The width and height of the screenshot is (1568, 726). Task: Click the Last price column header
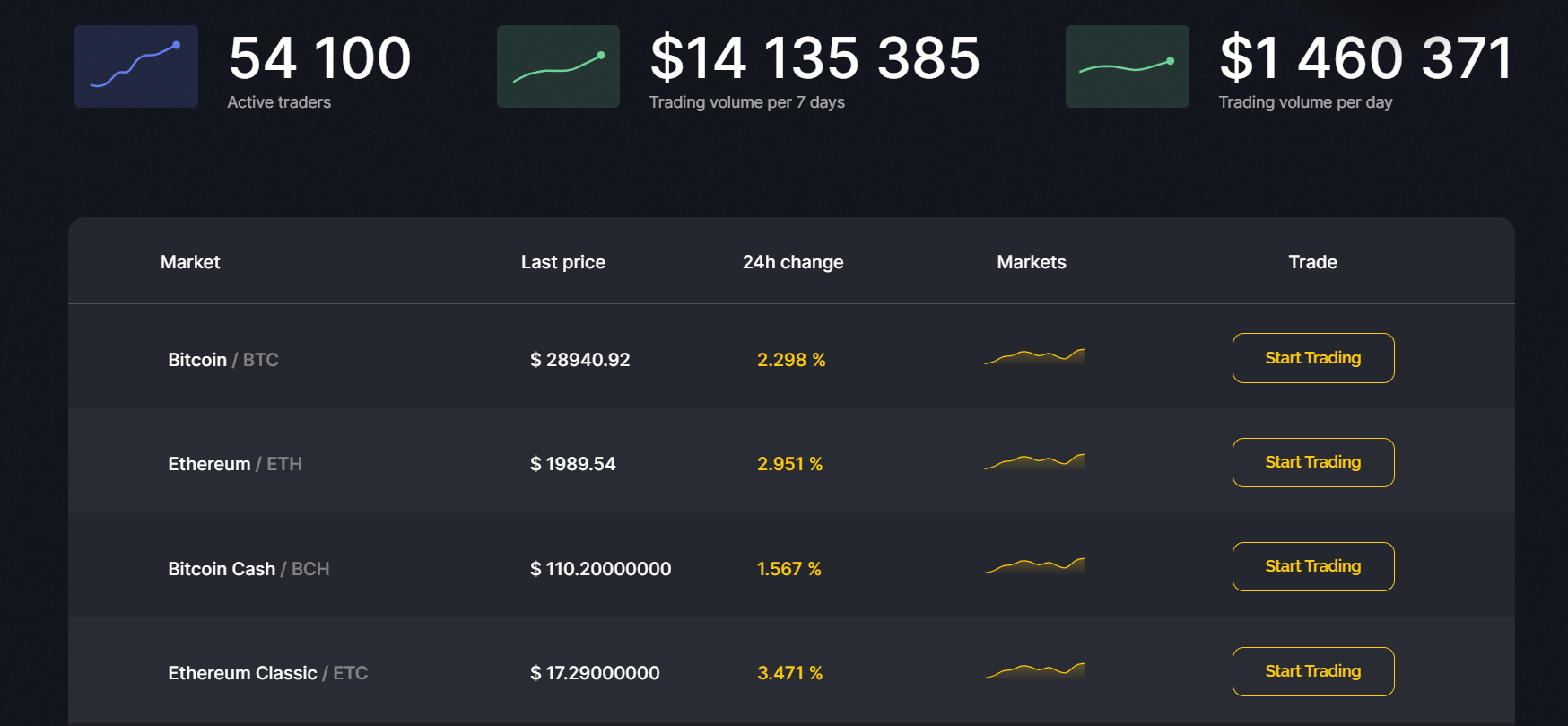[563, 262]
